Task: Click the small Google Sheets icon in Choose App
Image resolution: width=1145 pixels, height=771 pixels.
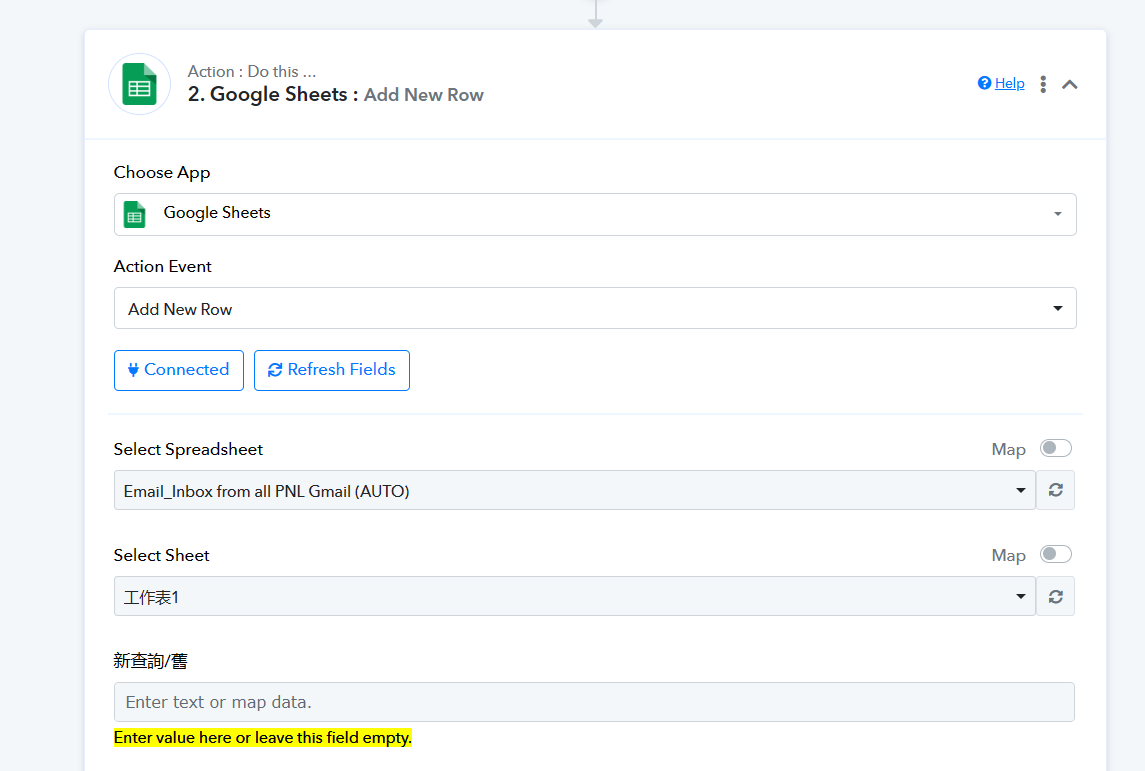Action: click(134, 214)
